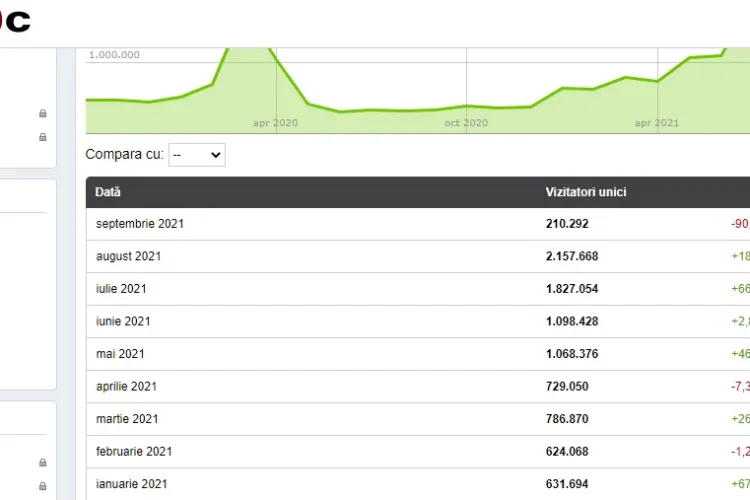Select the 'august 2021' row
Image resolution: width=750 pixels, height=500 pixels.
pos(128,256)
